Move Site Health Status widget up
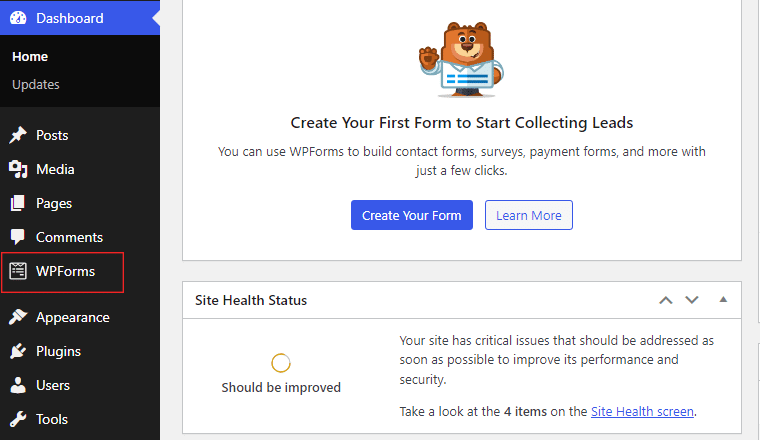This screenshot has height=440, width=760. (665, 300)
